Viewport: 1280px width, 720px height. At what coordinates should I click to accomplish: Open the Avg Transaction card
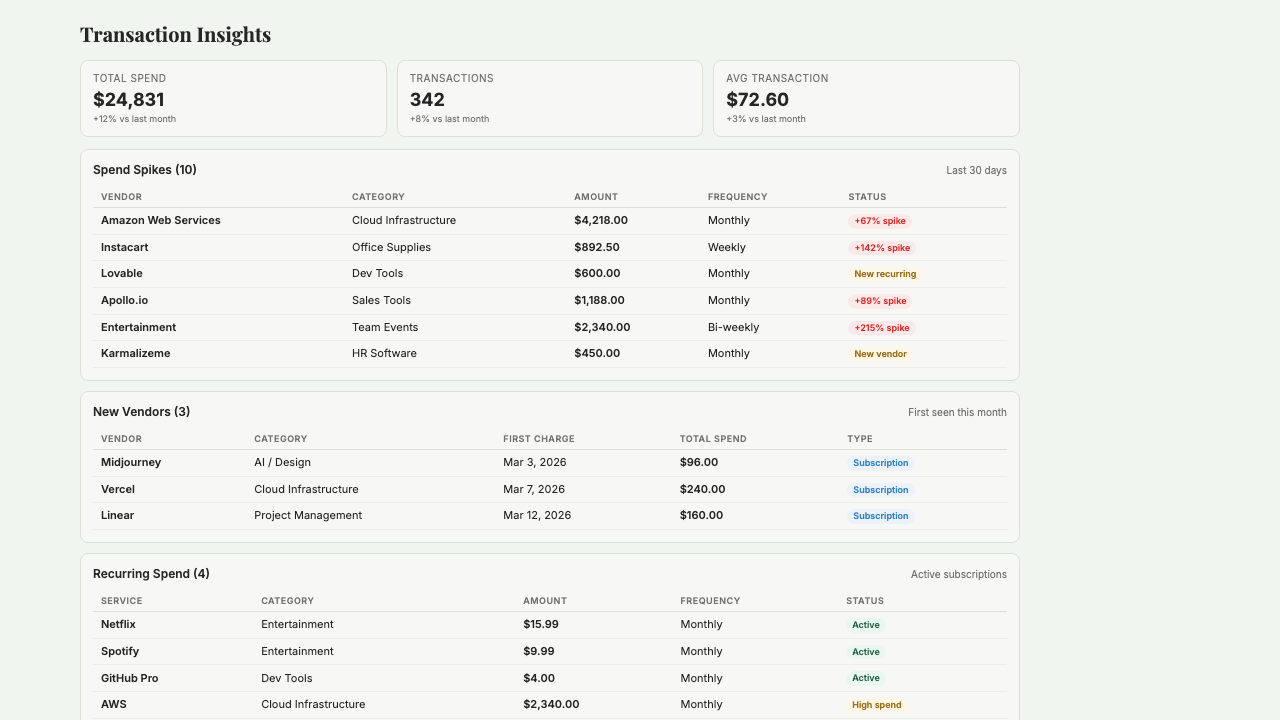coord(866,98)
